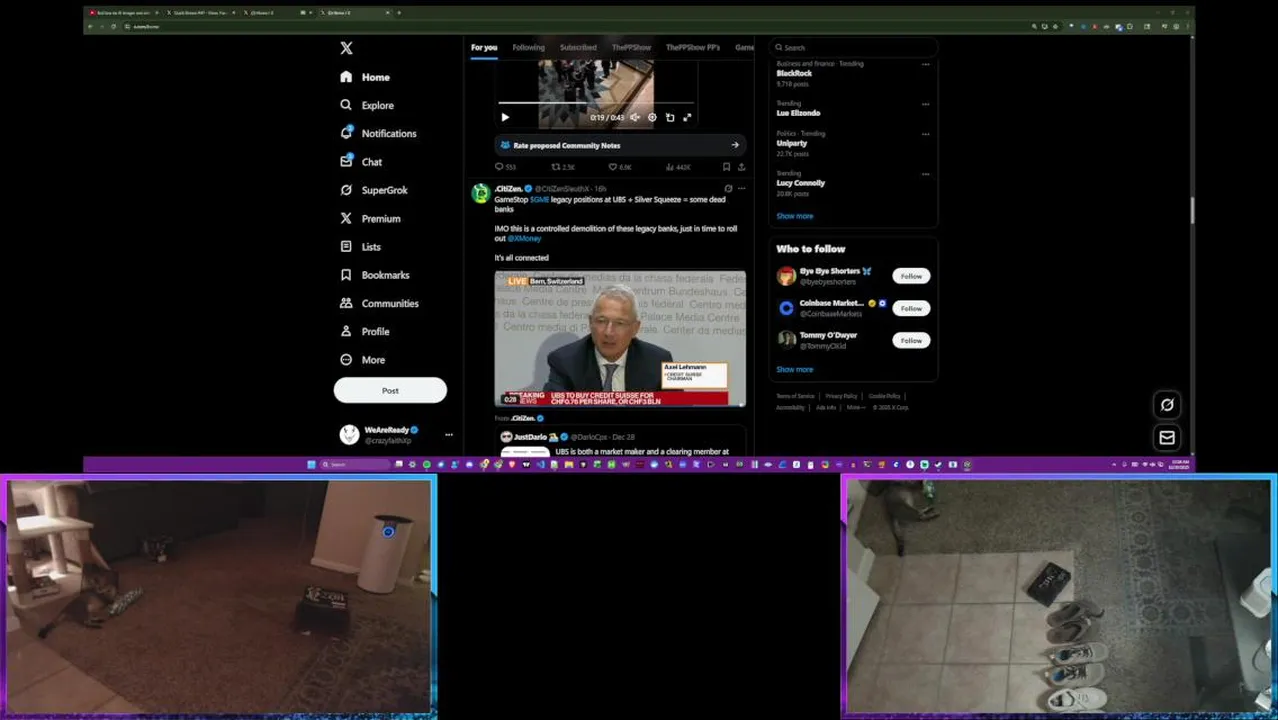Image resolution: width=1278 pixels, height=720 pixels.
Task: Open more options for Uniparty trend
Action: pyautogui.click(x=925, y=133)
